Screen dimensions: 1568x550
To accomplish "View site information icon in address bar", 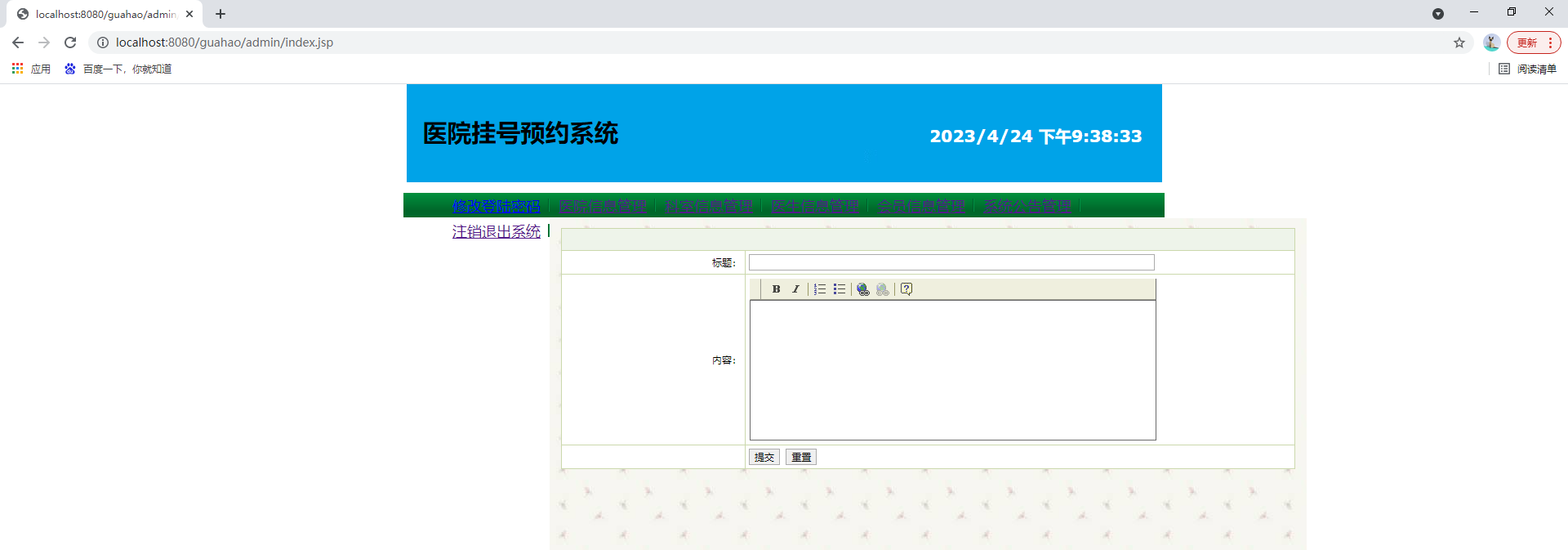I will click(103, 42).
